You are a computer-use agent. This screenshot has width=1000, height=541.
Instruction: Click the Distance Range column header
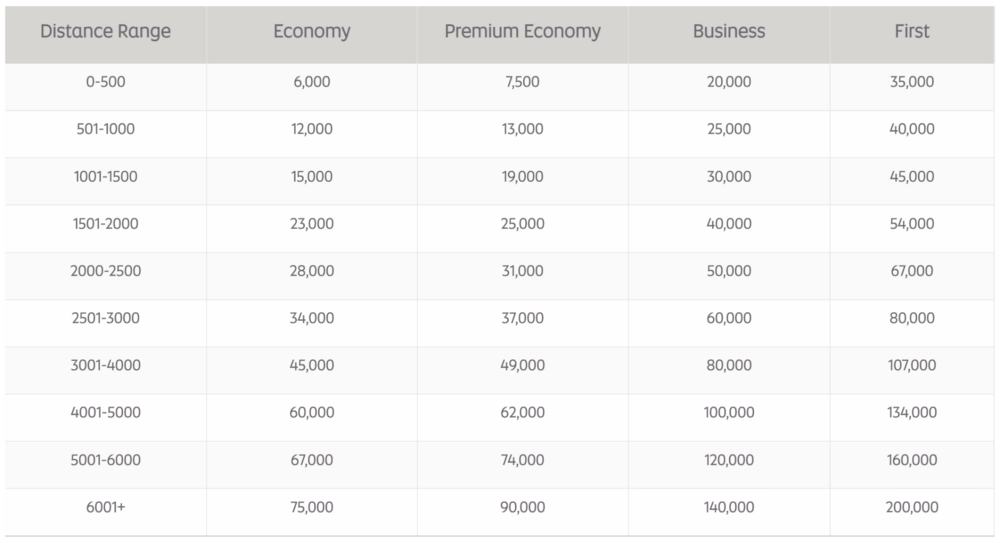(105, 32)
